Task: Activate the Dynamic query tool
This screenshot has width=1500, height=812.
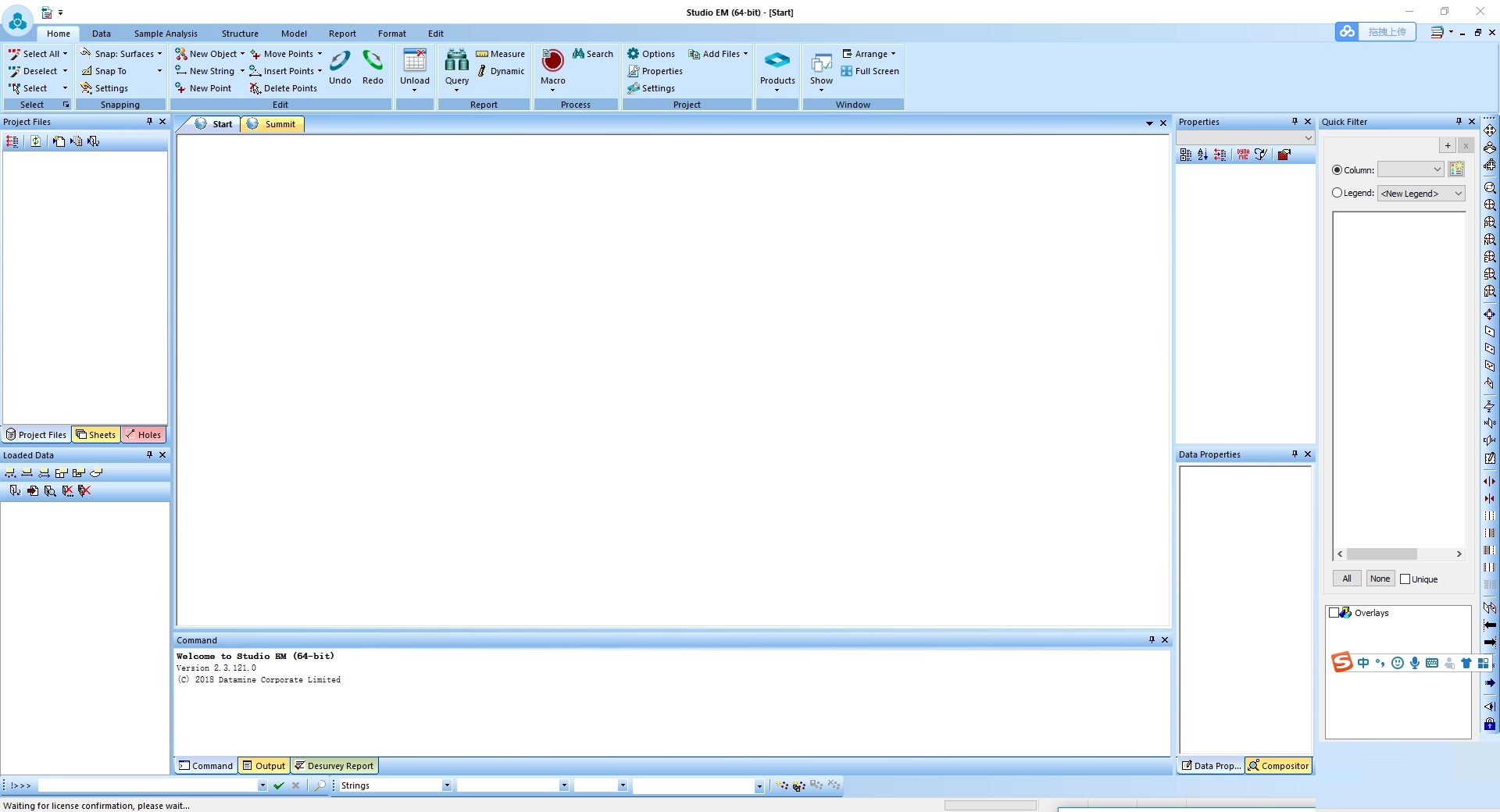Action: click(501, 71)
